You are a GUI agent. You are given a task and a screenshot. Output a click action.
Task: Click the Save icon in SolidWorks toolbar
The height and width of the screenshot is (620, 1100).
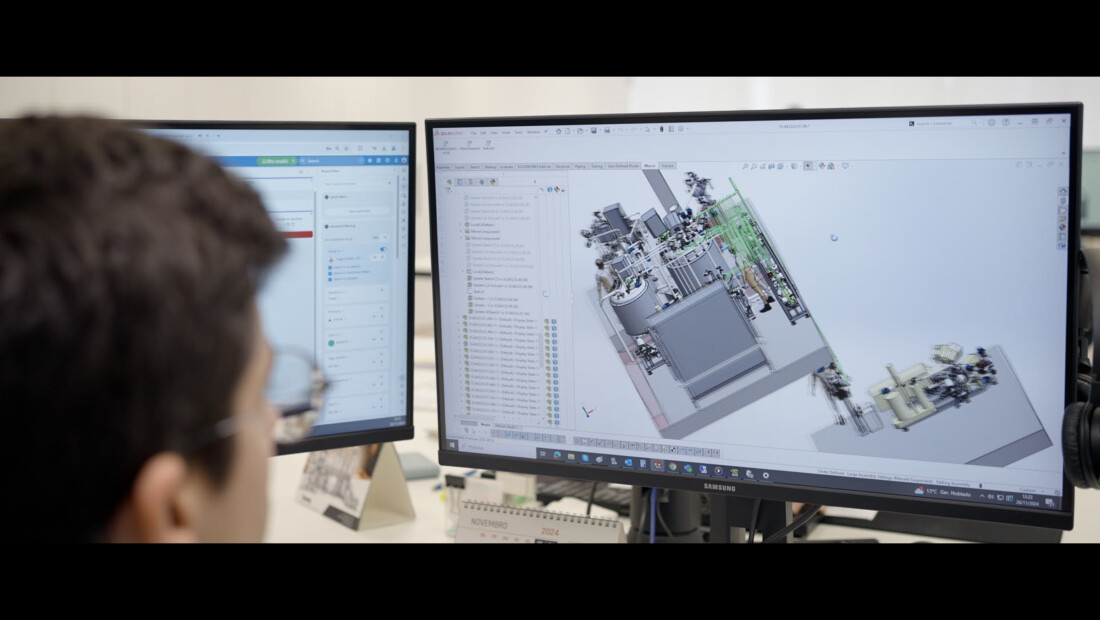point(593,130)
